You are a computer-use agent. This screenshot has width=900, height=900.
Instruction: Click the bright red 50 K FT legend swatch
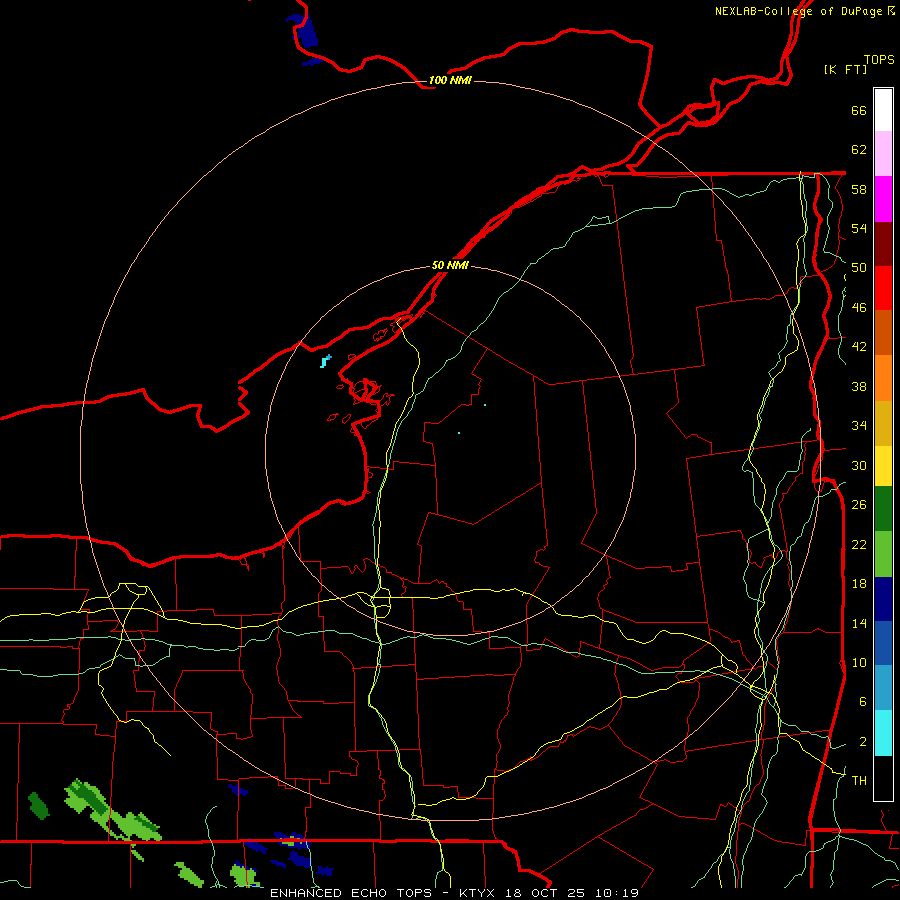[x=883, y=289]
